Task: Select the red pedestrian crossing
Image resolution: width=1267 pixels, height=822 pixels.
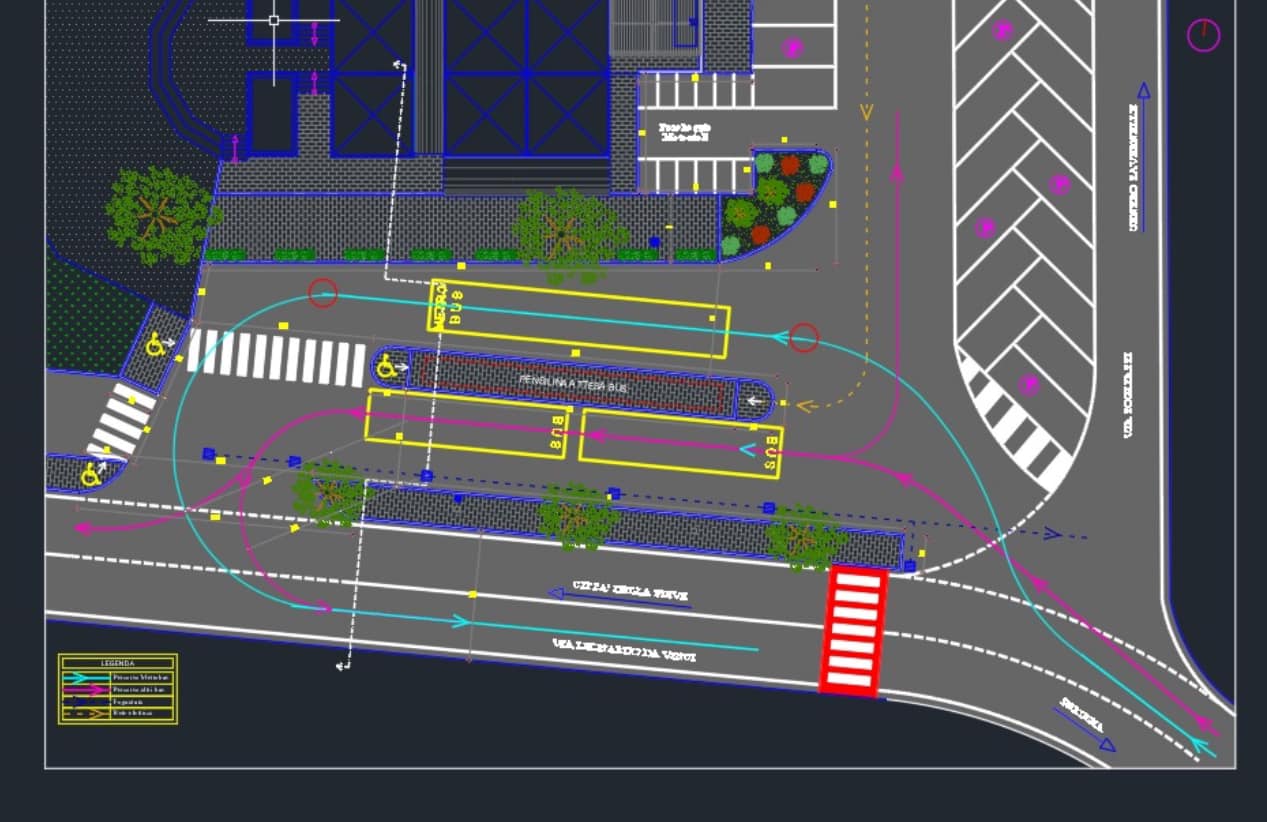Action: (853, 630)
